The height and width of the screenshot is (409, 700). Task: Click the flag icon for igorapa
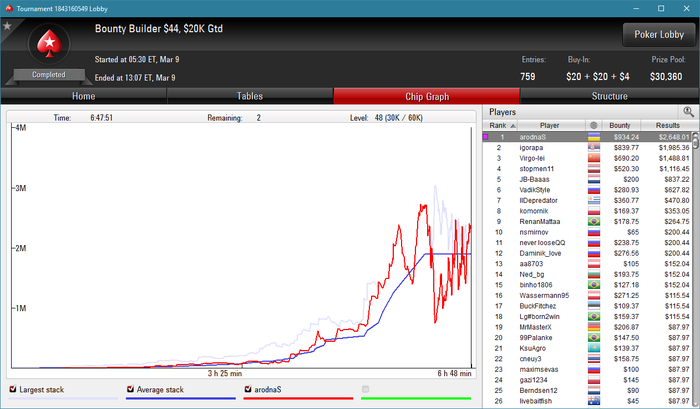click(594, 148)
